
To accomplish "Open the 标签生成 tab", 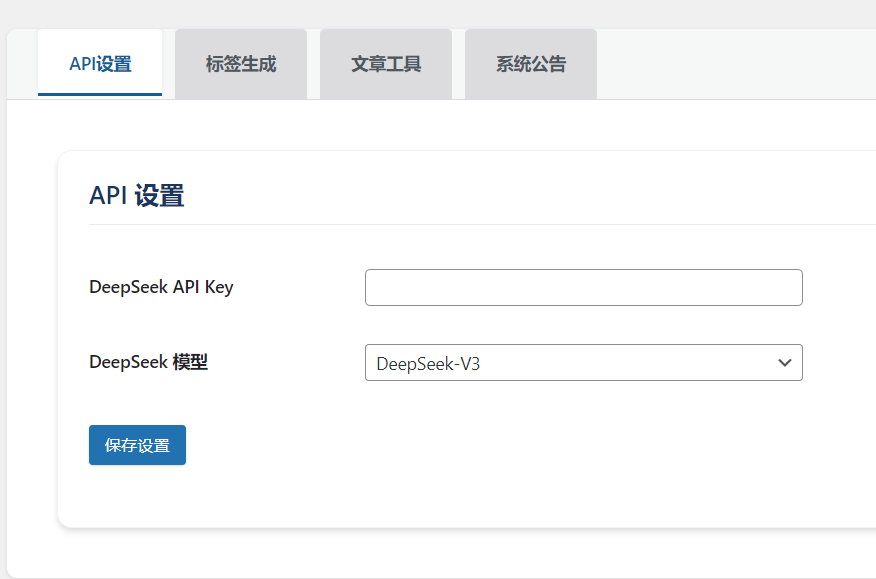I will [241, 64].
